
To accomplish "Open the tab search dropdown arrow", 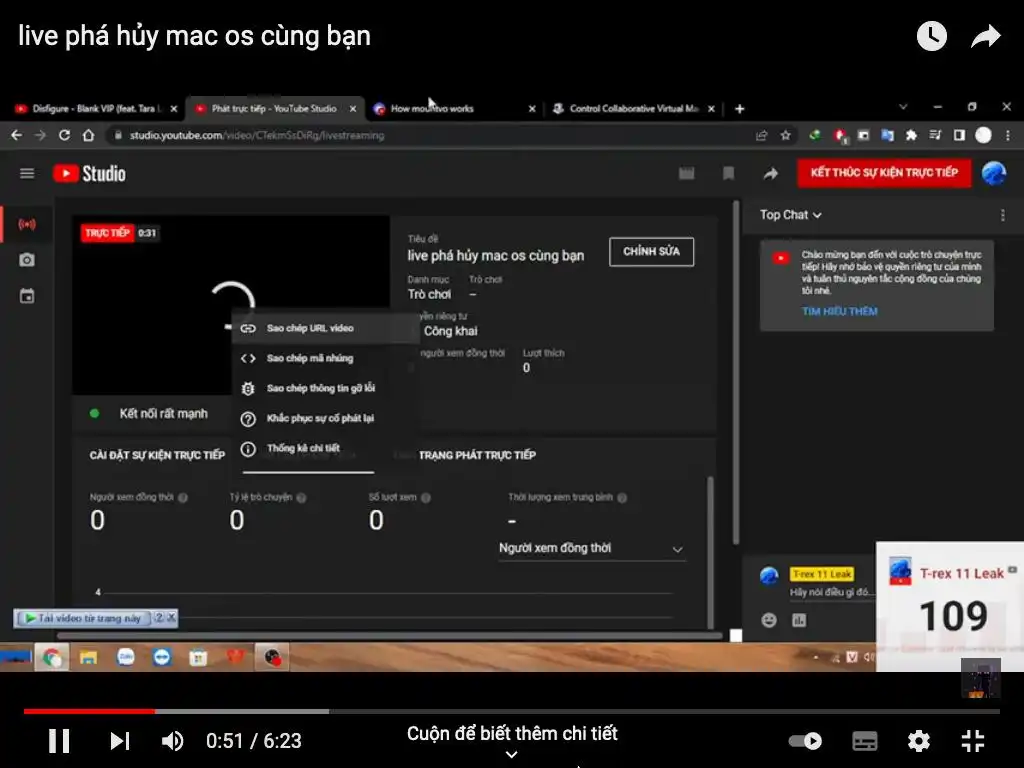I will coord(903,106).
